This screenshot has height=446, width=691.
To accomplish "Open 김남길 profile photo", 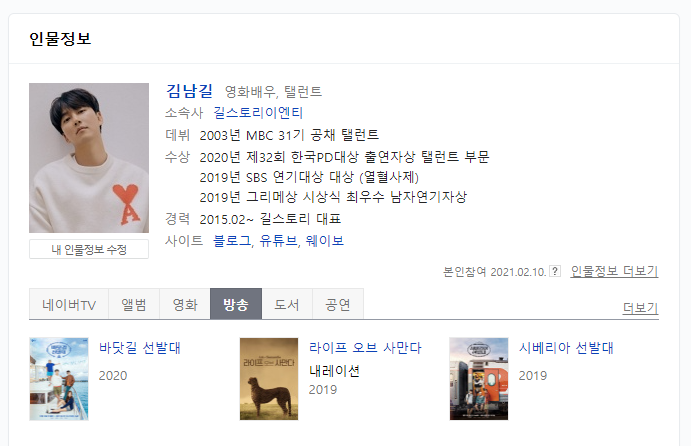I will 89,158.
